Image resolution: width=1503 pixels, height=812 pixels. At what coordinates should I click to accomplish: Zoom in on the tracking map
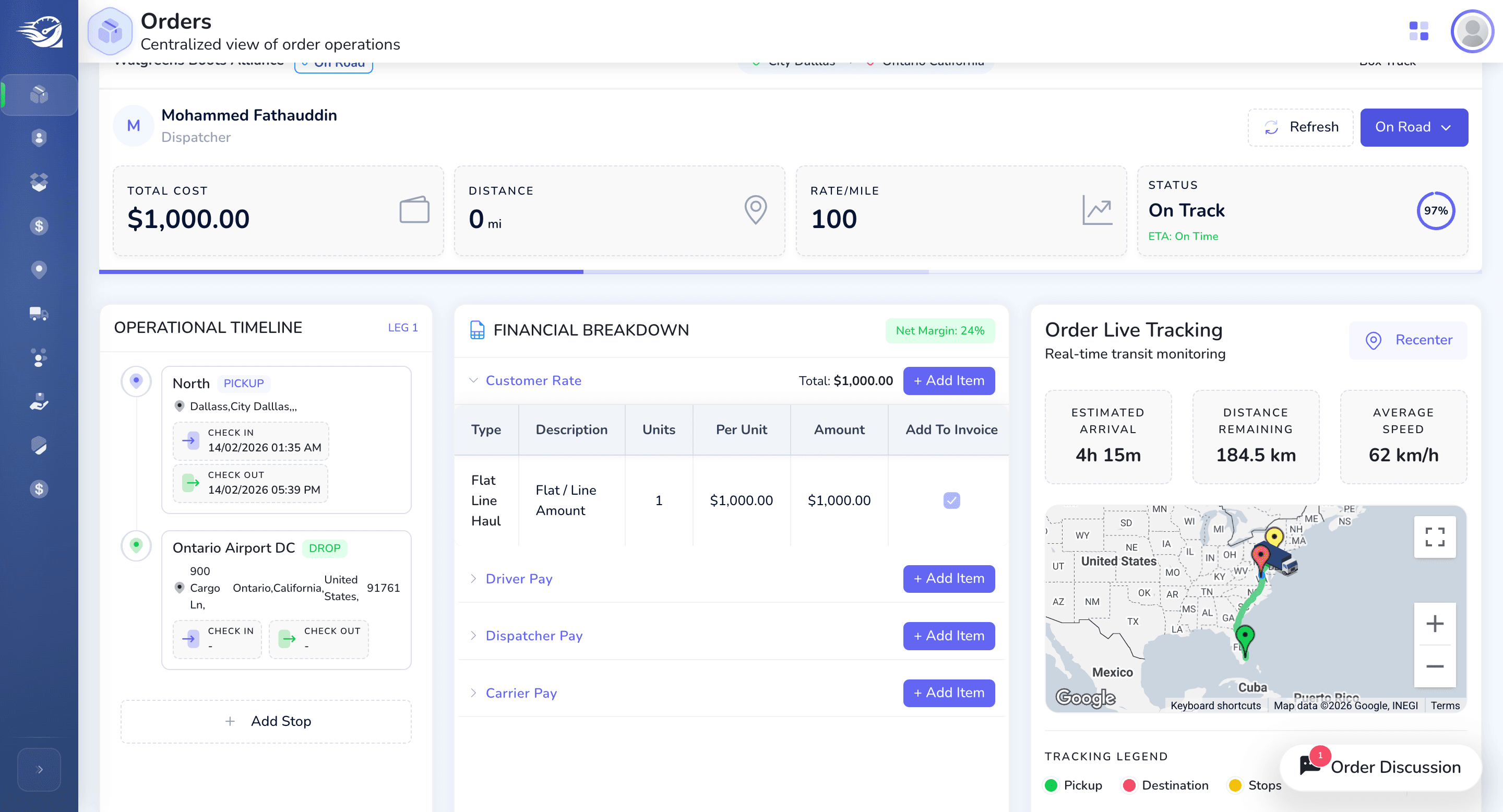[1435, 624]
